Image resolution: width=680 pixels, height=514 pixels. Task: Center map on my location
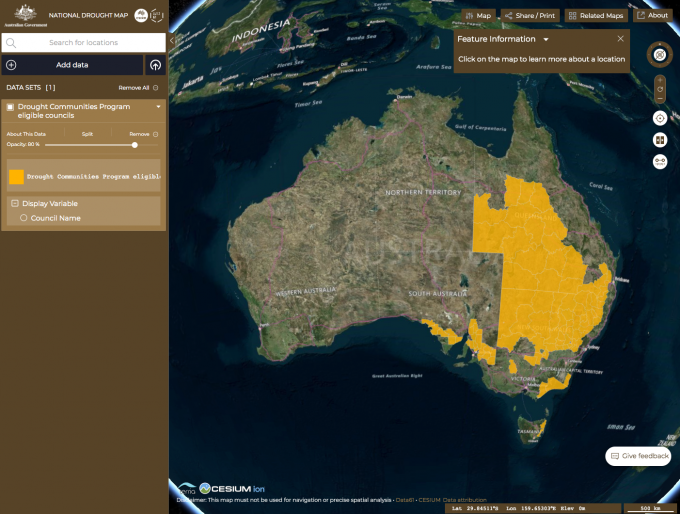pyautogui.click(x=660, y=118)
